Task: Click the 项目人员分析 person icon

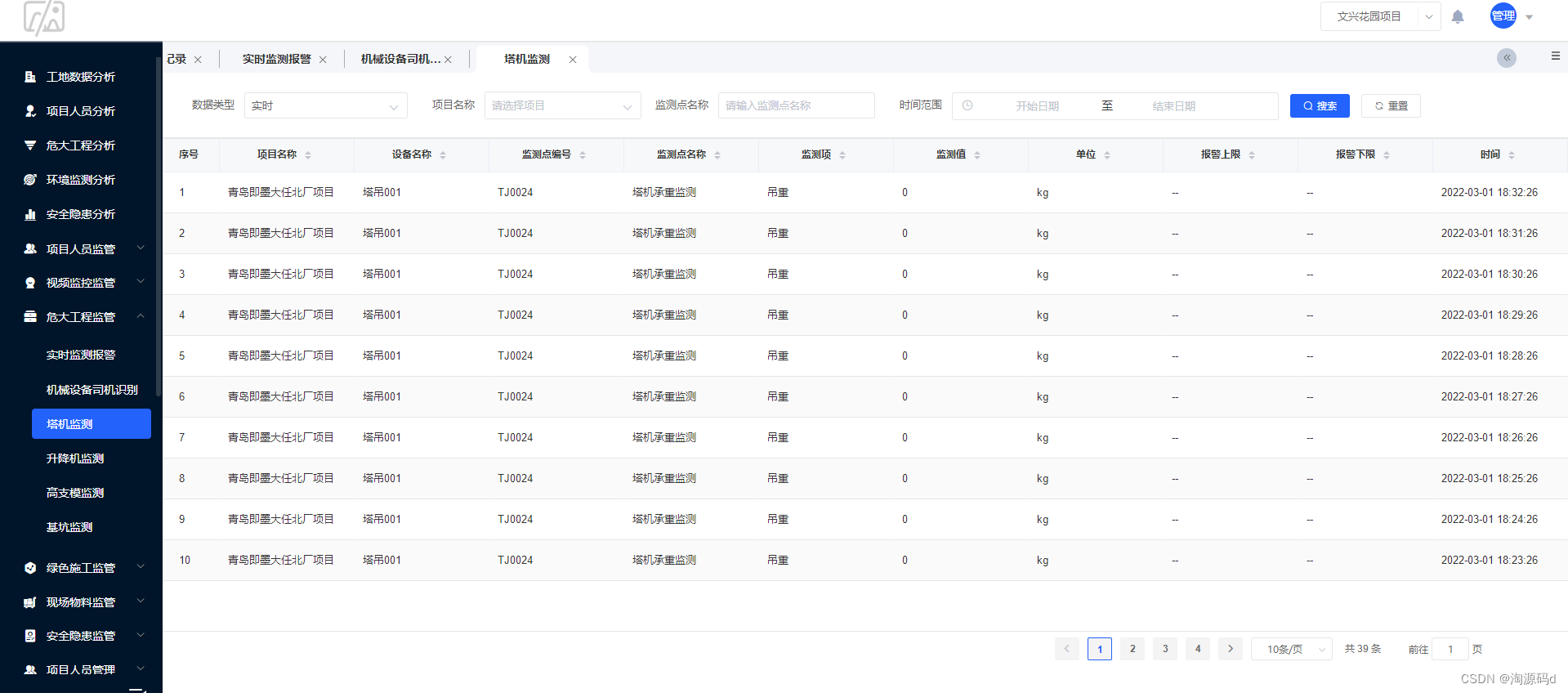Action: [x=30, y=111]
